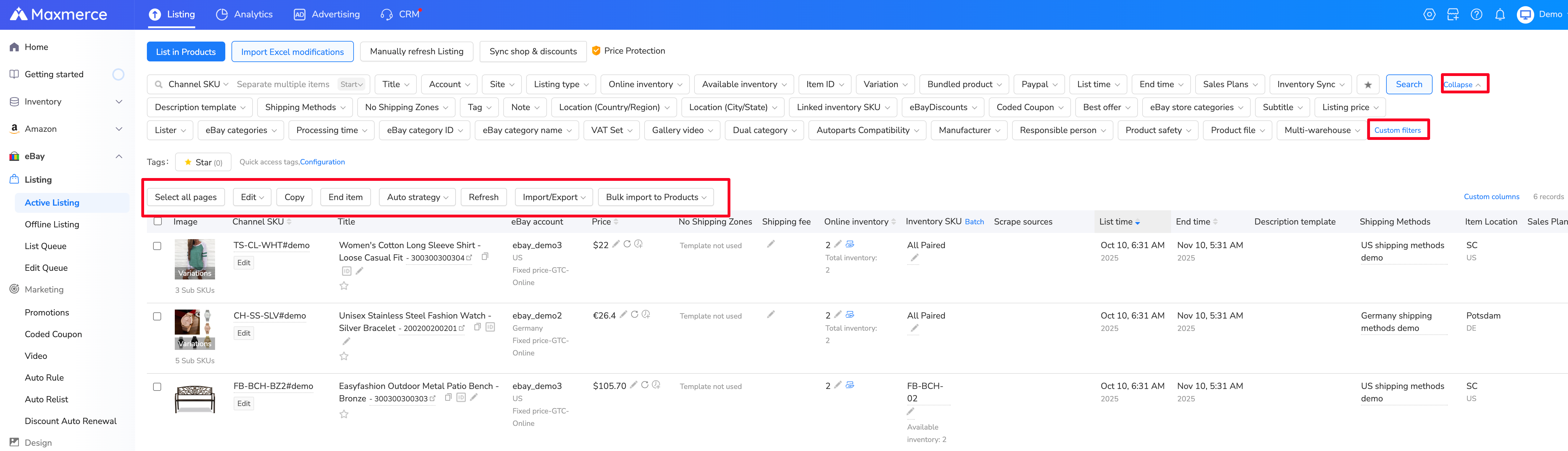Open the Edit bulk action dropdown

[x=252, y=197]
